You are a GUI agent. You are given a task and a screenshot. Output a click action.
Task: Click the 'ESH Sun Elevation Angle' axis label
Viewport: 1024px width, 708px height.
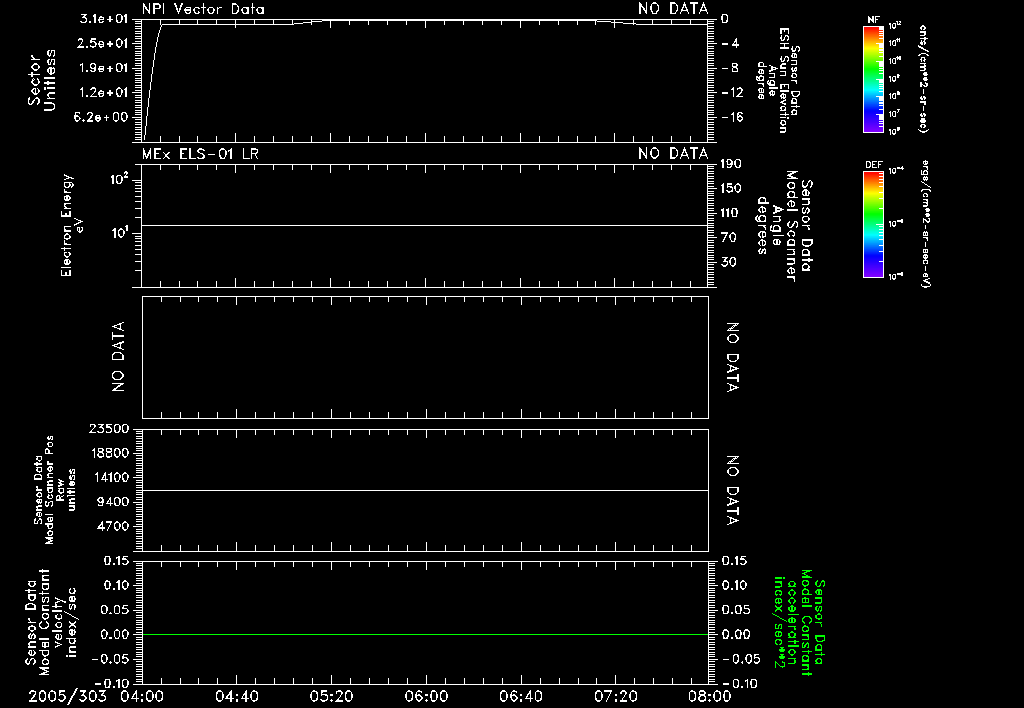pos(778,80)
